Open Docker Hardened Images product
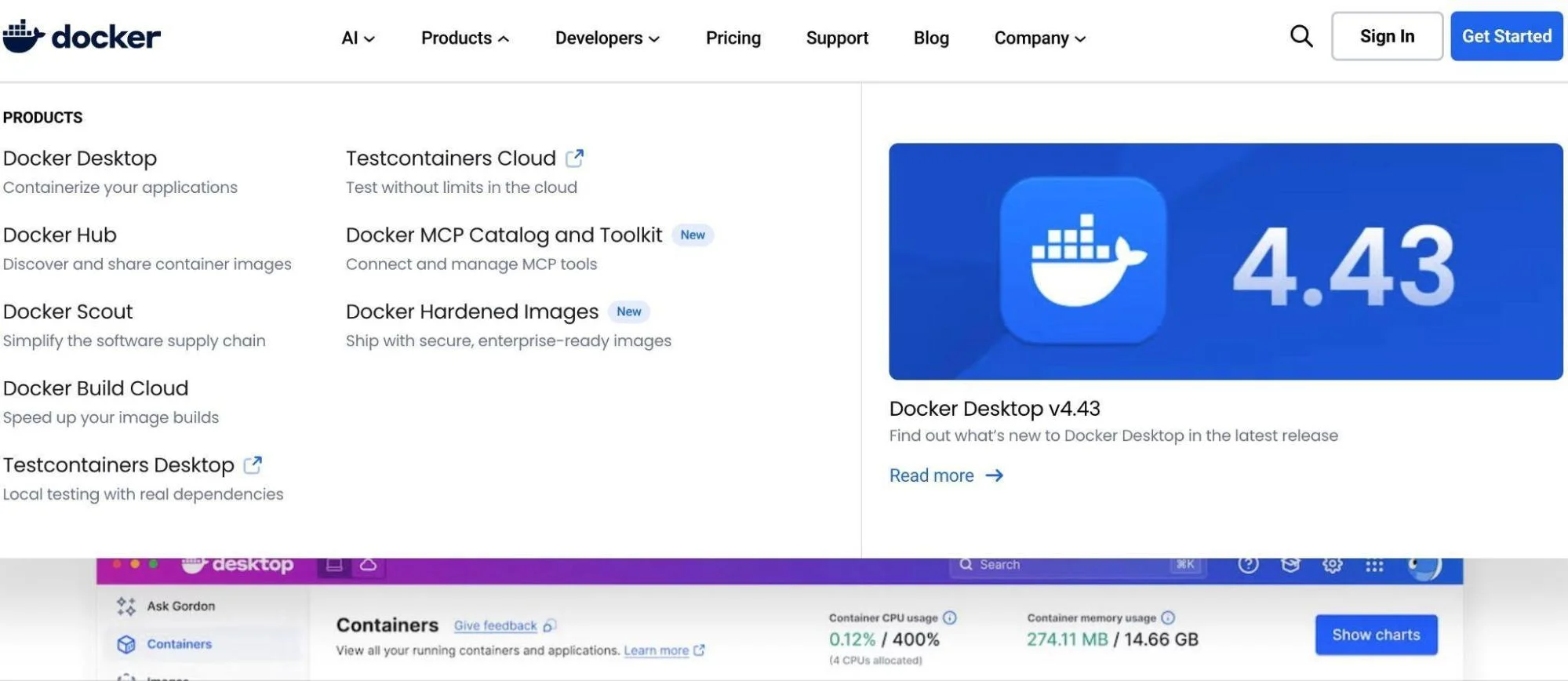 [x=472, y=311]
